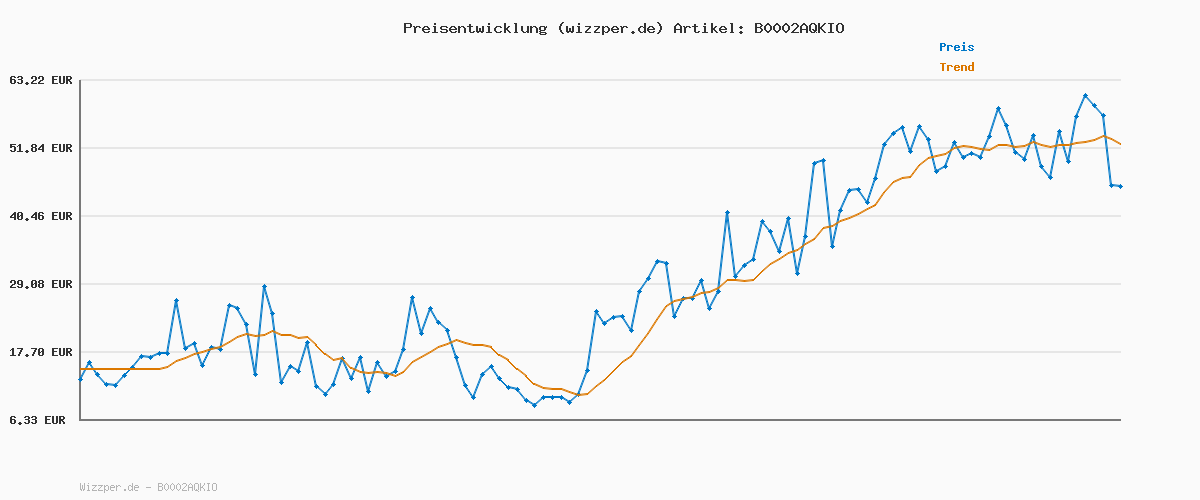Click the first data point of the blue line
This screenshot has height=500, width=1200.
point(80,380)
